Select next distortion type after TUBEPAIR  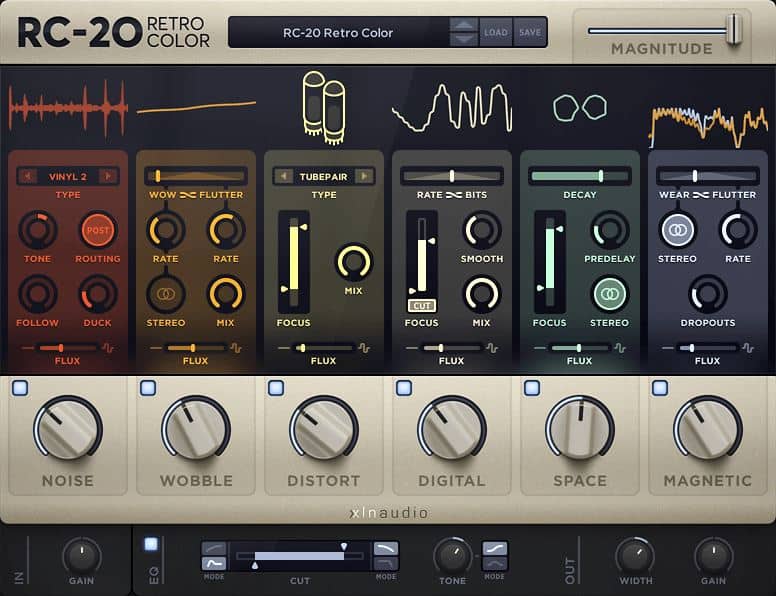click(364, 176)
